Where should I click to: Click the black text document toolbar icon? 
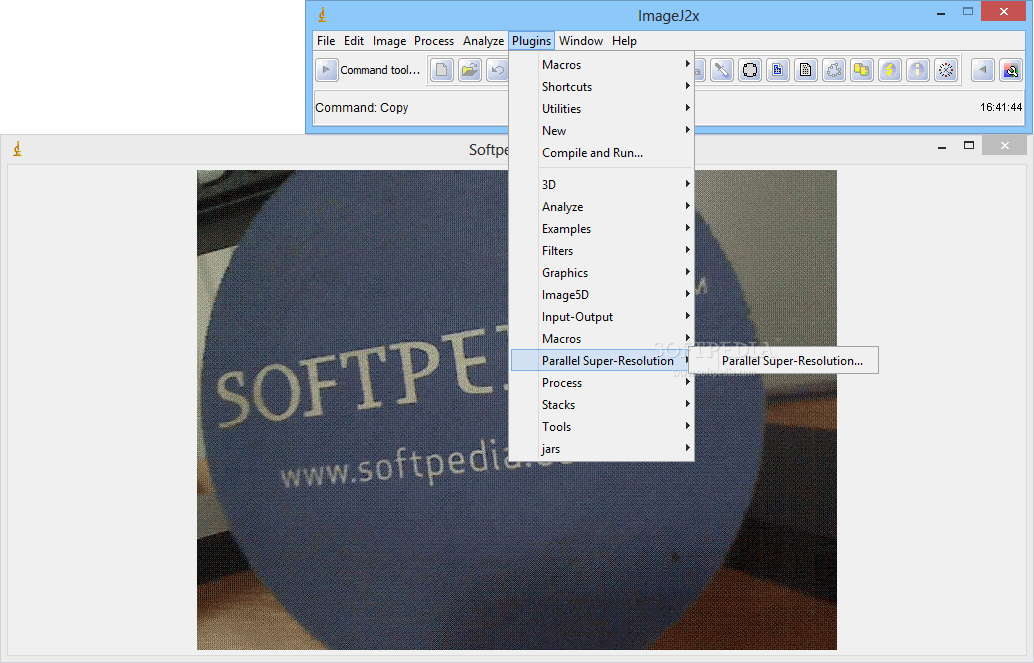(x=806, y=70)
